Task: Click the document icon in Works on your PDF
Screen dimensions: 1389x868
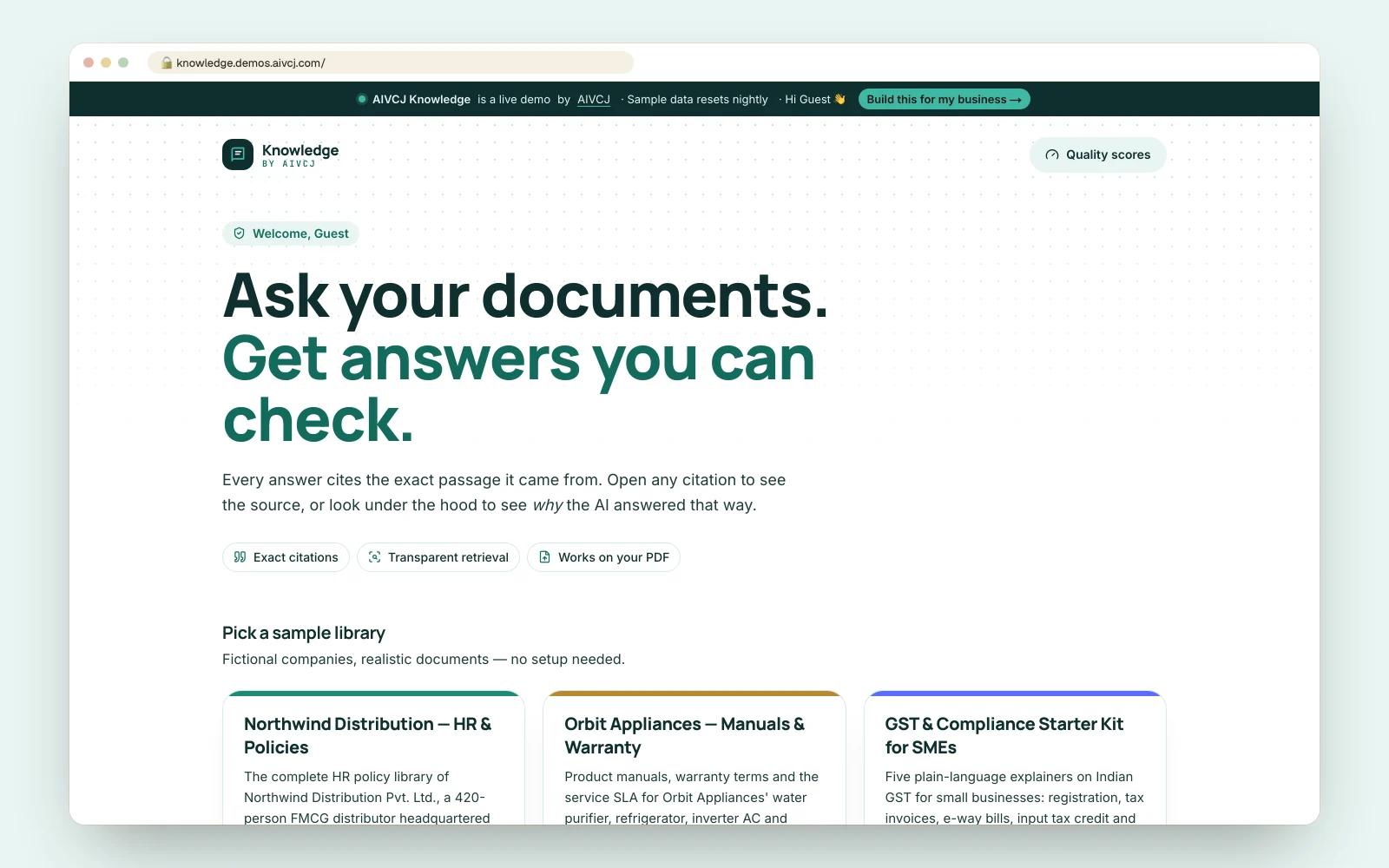Action: coord(545,557)
